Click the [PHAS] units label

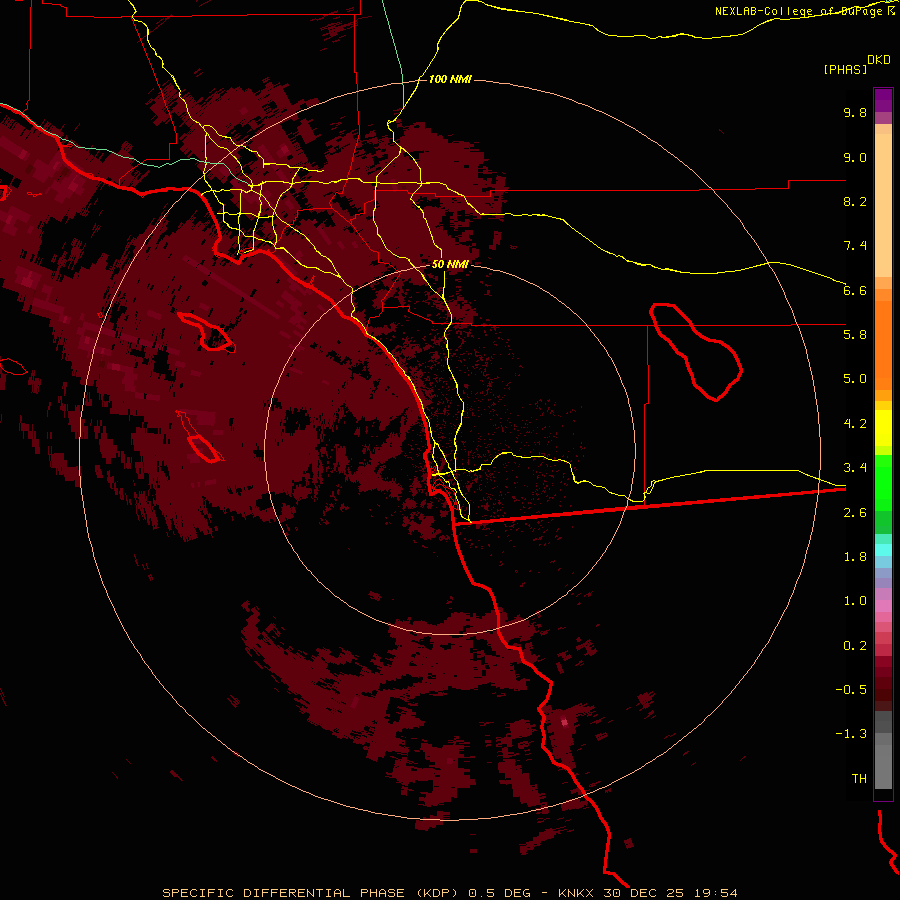point(845,69)
